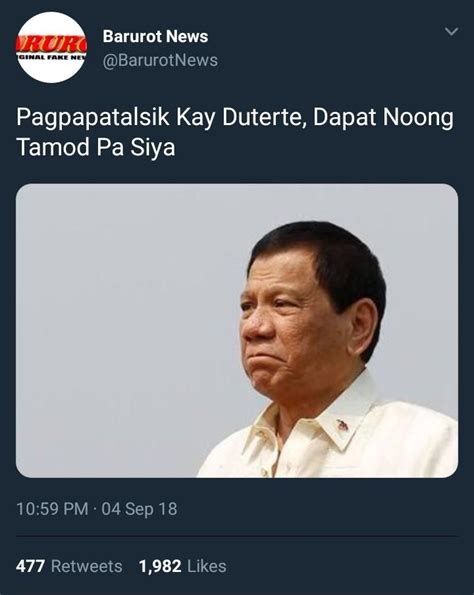Select the second tweet line Tamod Pa Siya
The height and width of the screenshot is (595, 474).
(x=96, y=147)
